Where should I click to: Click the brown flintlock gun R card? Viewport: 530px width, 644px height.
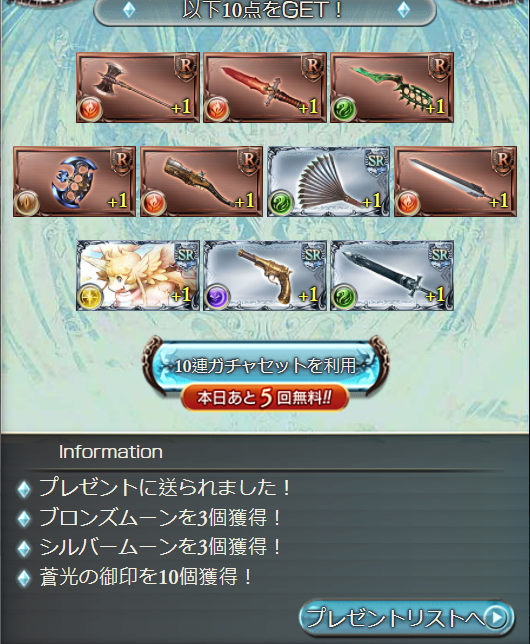(201, 182)
